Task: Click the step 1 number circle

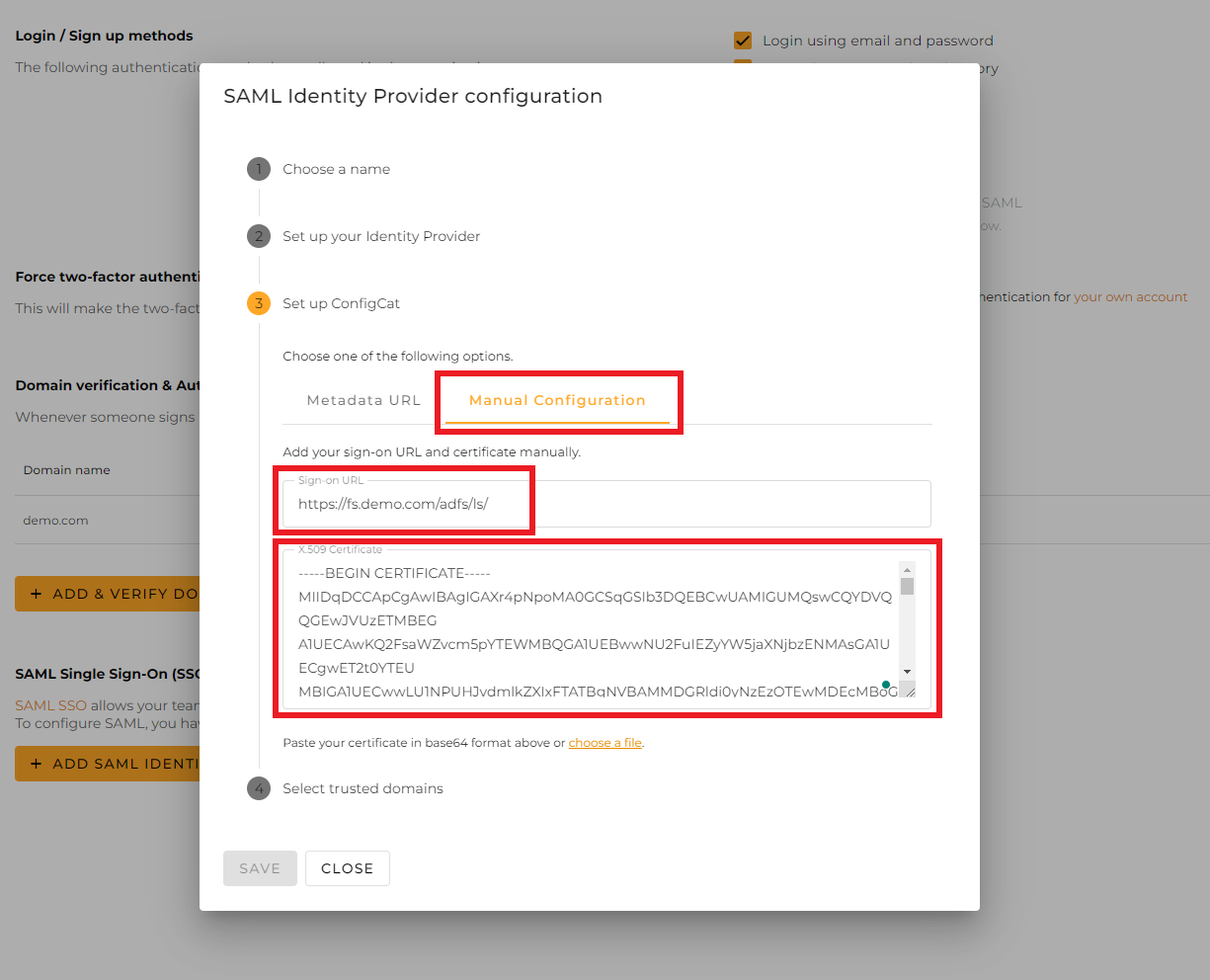Action: point(259,169)
